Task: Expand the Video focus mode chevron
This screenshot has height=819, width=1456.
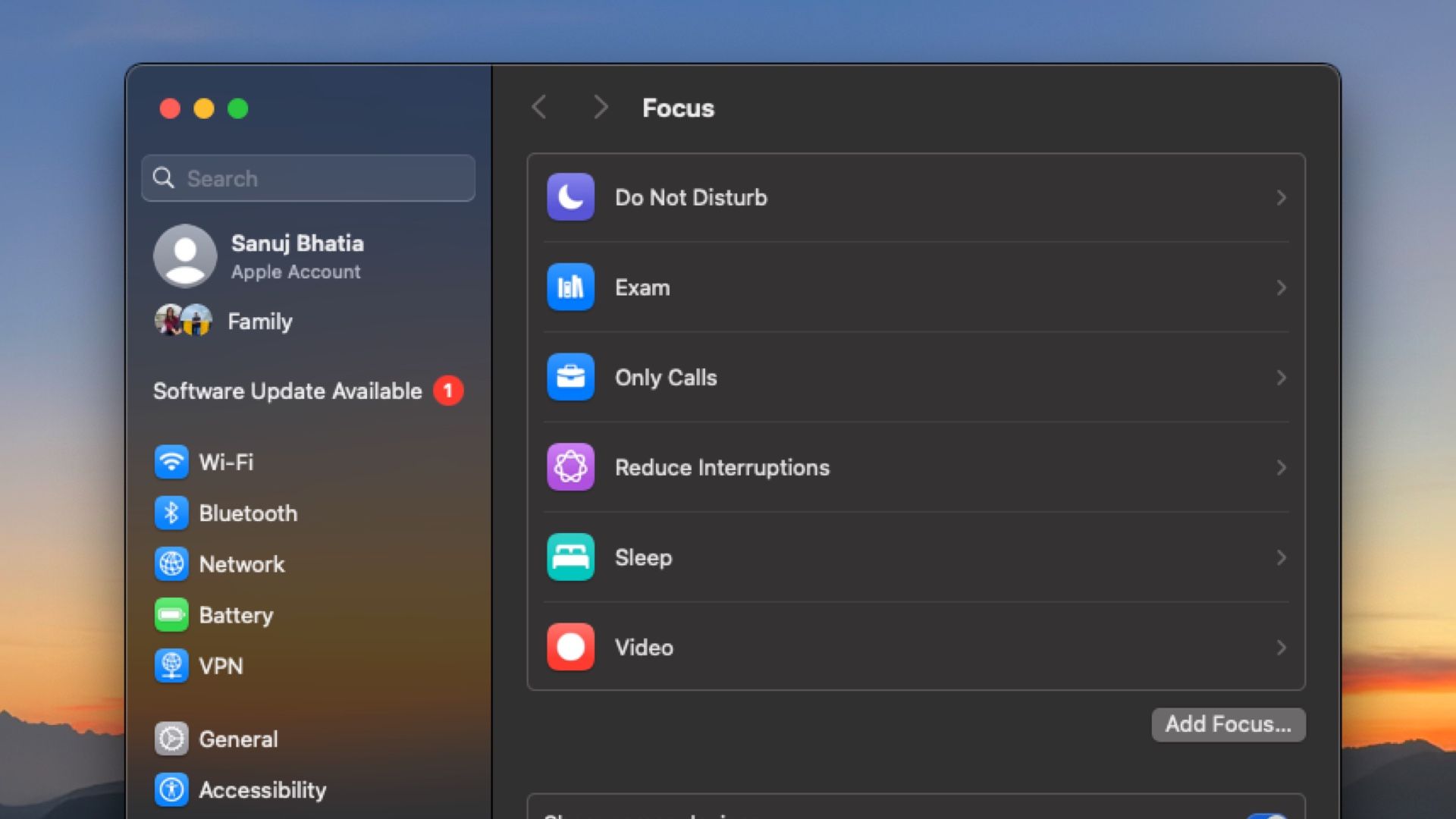Action: [x=1282, y=648]
